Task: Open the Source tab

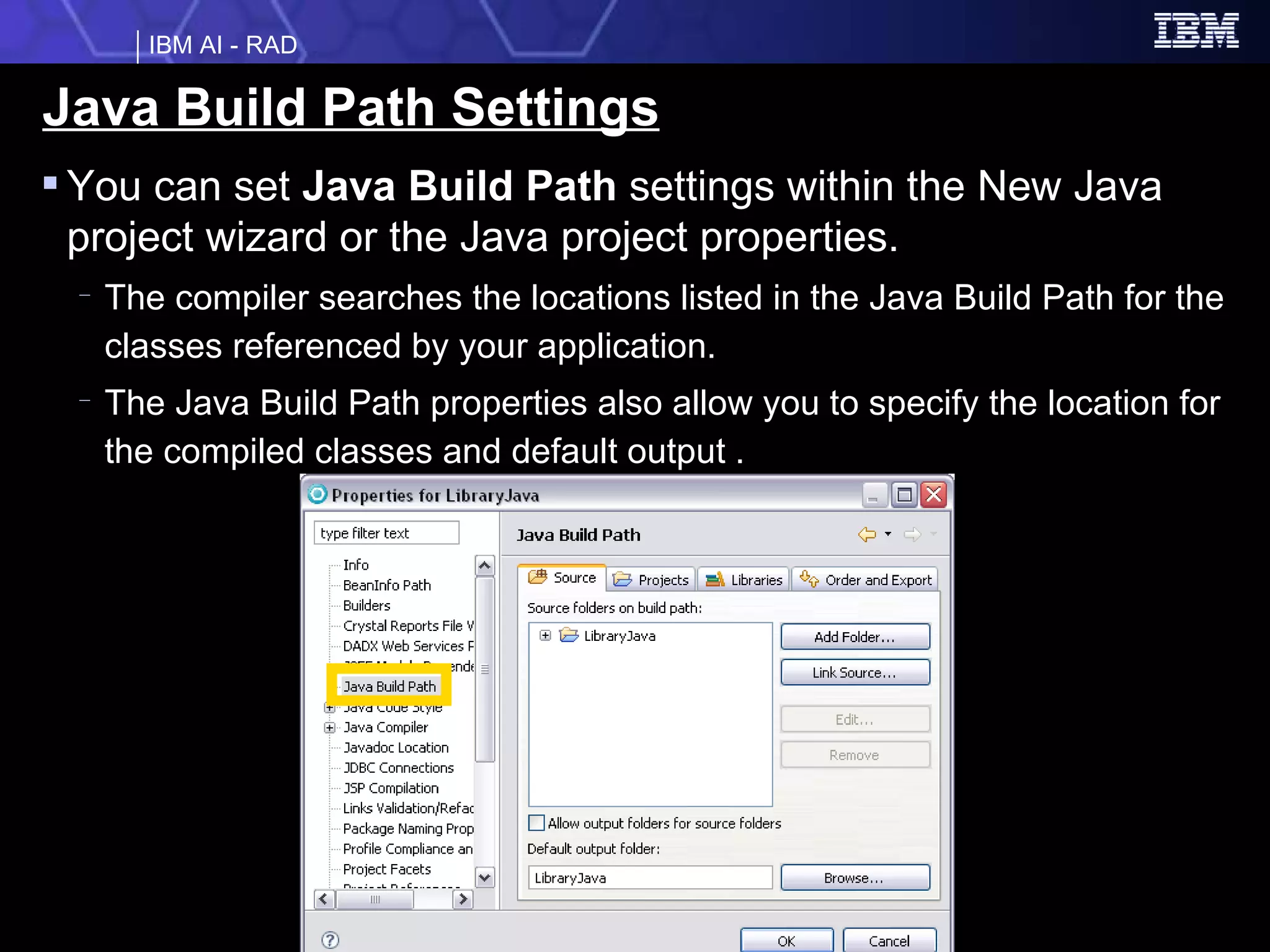Action: [562, 578]
